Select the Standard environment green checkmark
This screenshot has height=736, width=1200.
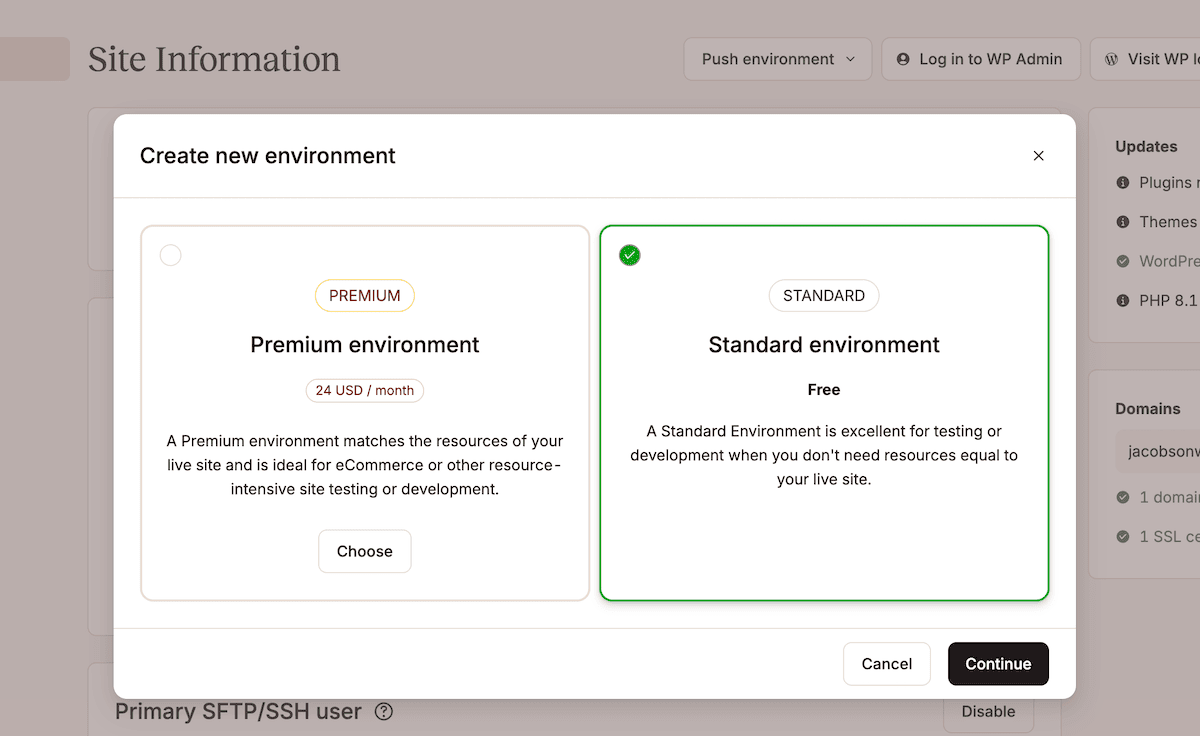[630, 255]
